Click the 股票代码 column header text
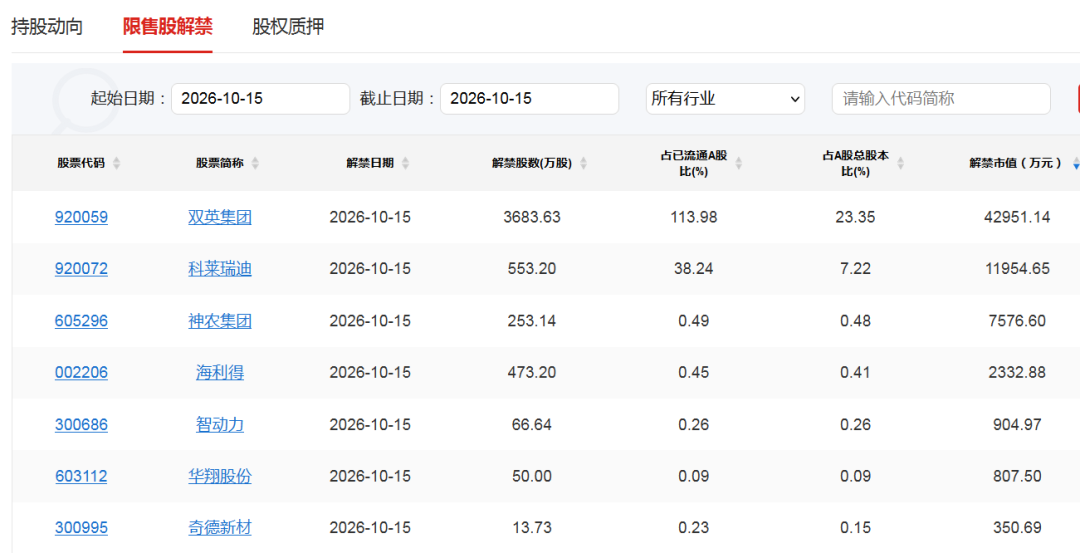 click(81, 163)
